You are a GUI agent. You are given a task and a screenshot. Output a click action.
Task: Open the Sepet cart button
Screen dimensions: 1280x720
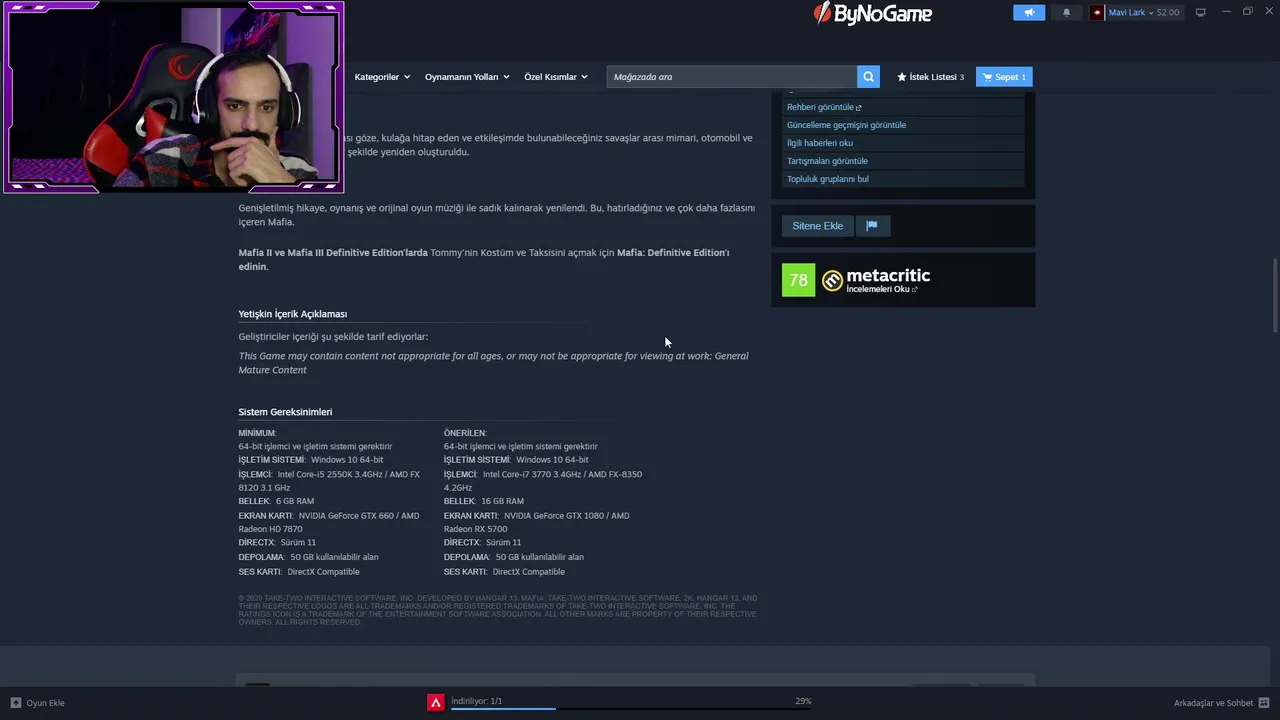tap(1004, 77)
